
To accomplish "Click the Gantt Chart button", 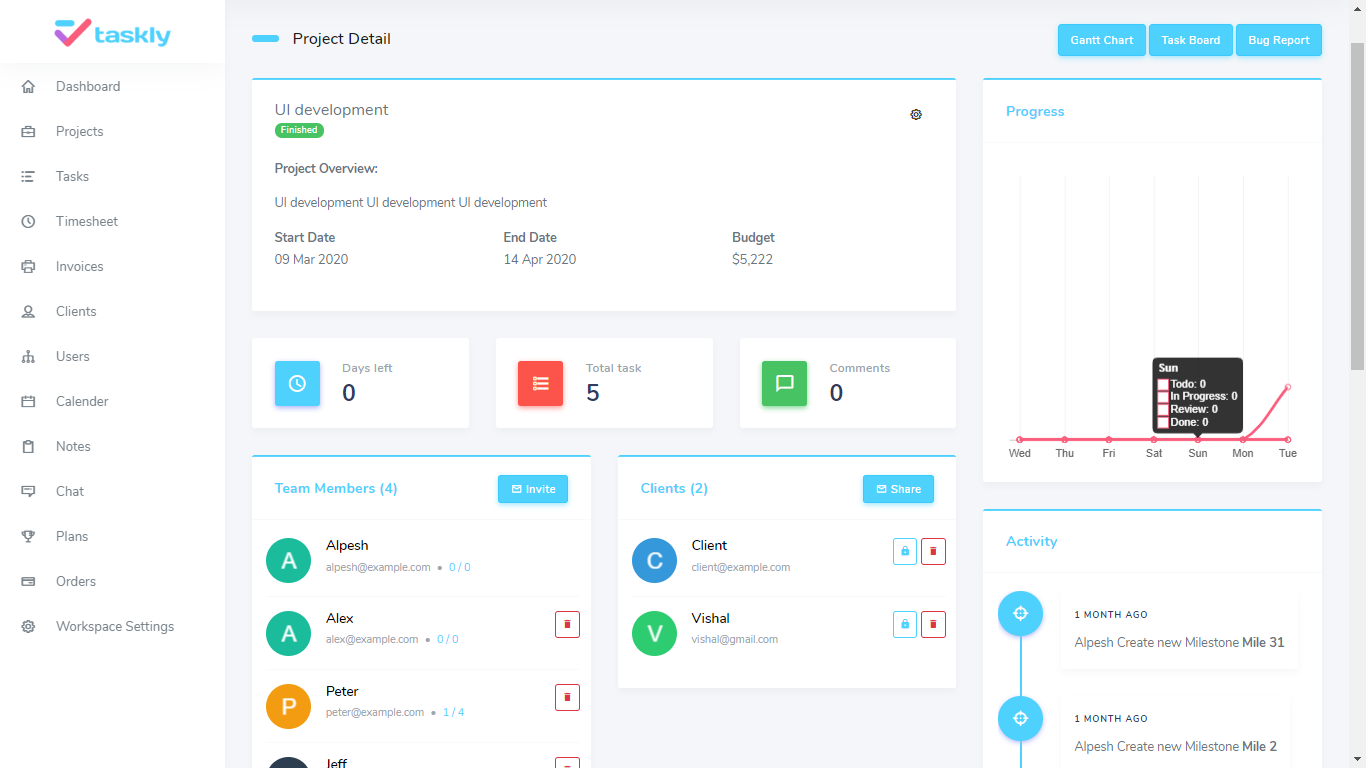I will pyautogui.click(x=1101, y=40).
